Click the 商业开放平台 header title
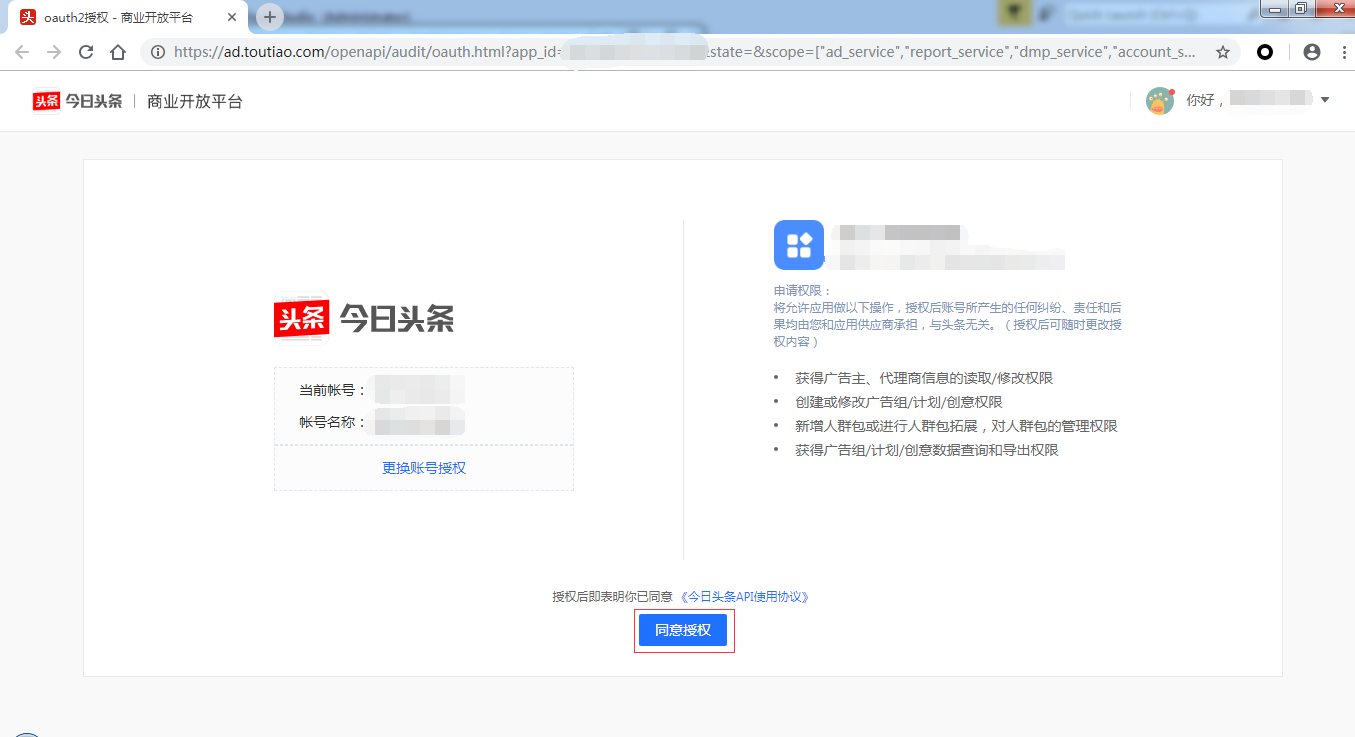The height and width of the screenshot is (737, 1355). [x=195, y=101]
